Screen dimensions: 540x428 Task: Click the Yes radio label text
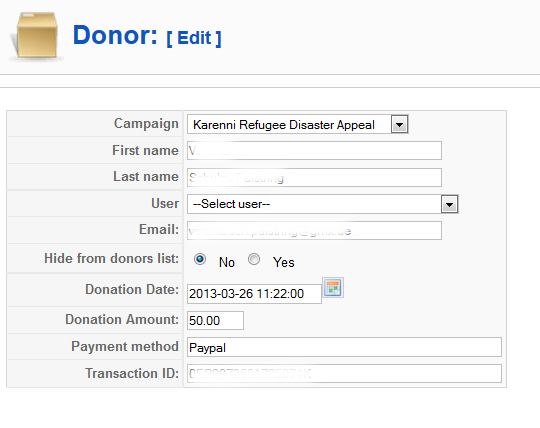[283, 262]
